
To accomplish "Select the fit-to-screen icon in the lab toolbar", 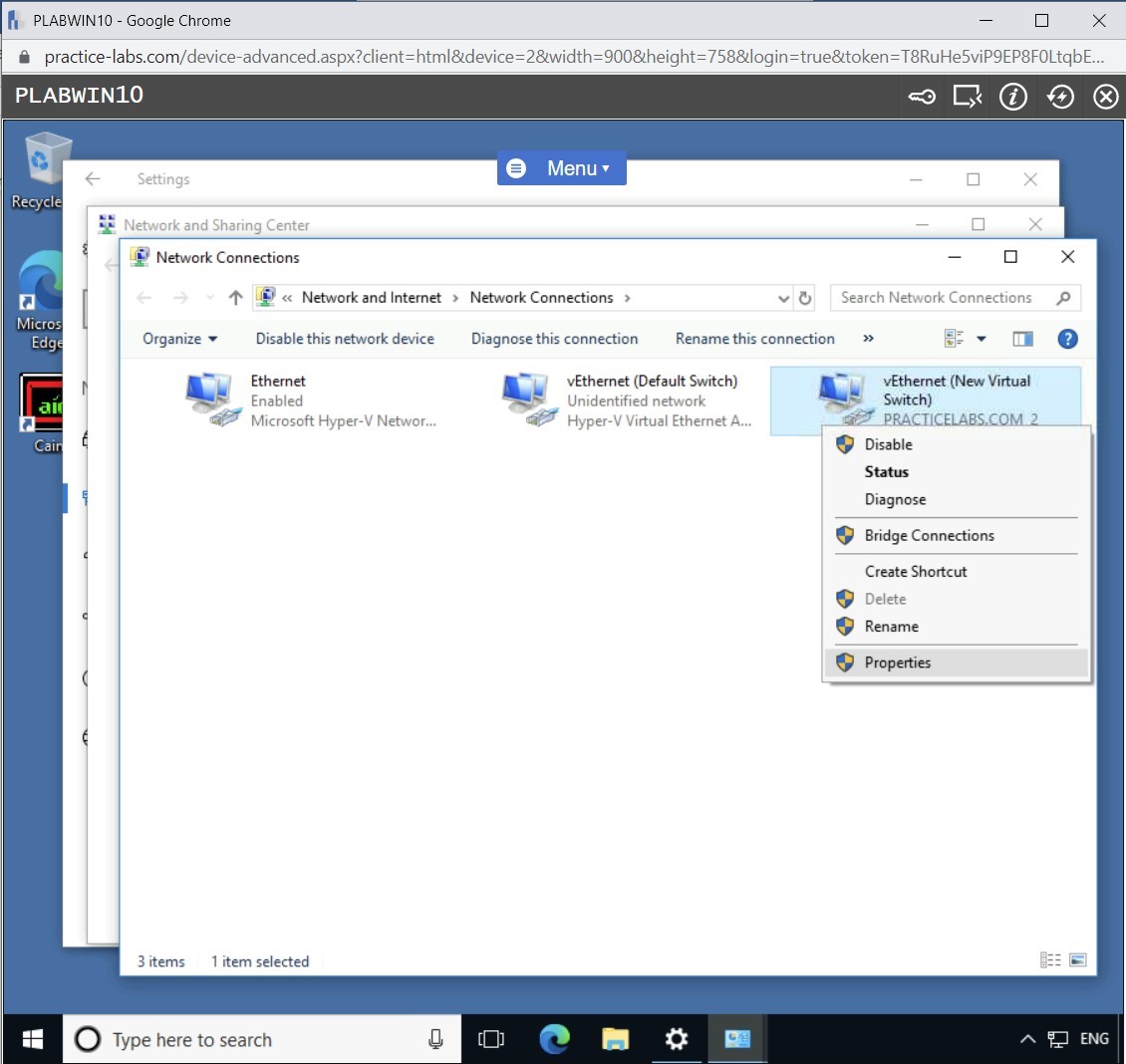I will pos(967,97).
